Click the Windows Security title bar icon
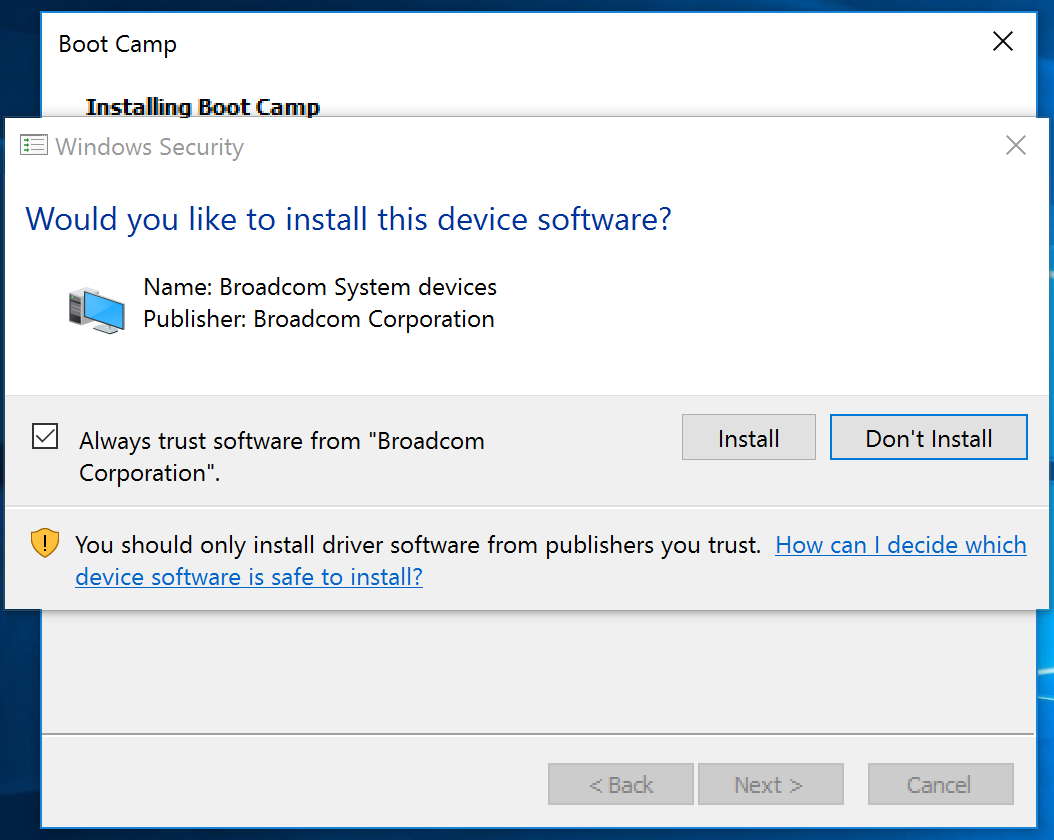Image resolution: width=1054 pixels, height=840 pixels. point(33,146)
